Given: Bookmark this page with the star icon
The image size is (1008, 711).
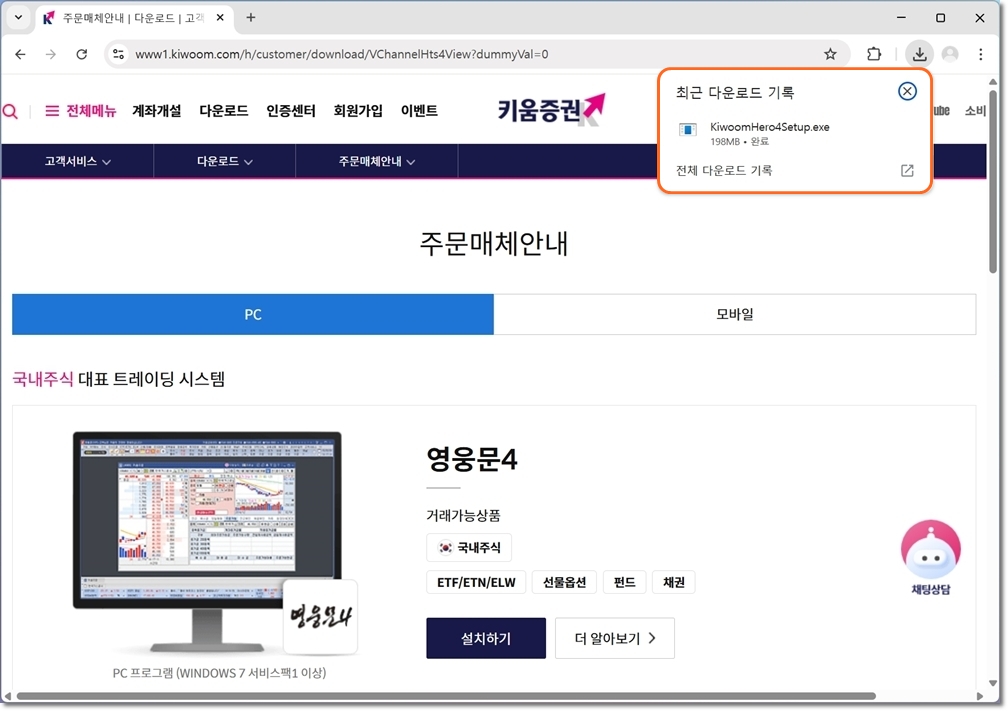Looking at the screenshot, I should click(x=830, y=54).
